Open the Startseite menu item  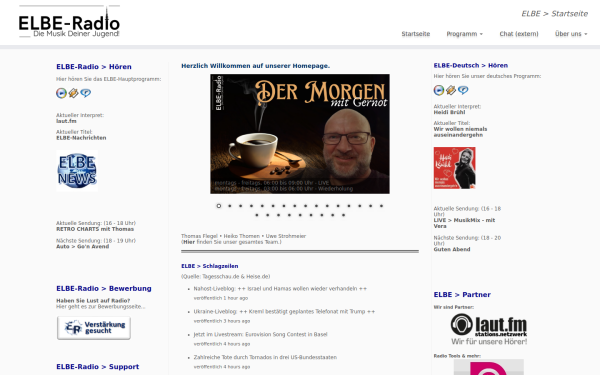pyautogui.click(x=416, y=34)
